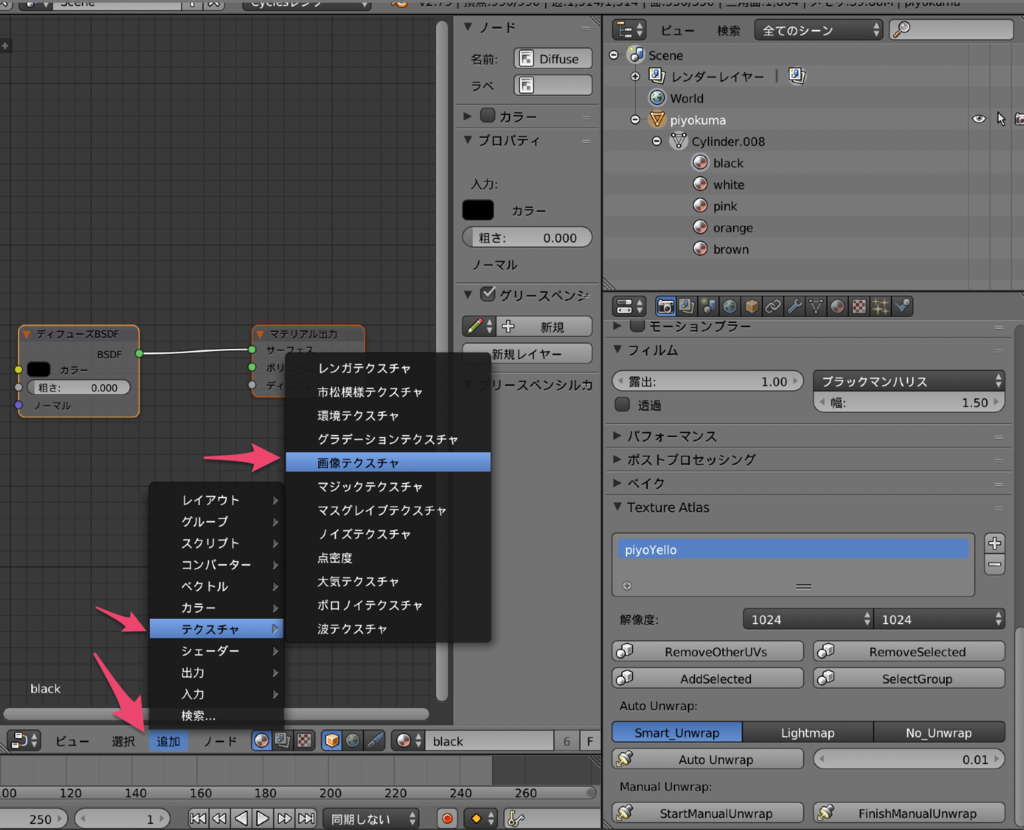The height and width of the screenshot is (830, 1024).
Task: Open the 追加 menu in node editor
Action: coord(168,741)
